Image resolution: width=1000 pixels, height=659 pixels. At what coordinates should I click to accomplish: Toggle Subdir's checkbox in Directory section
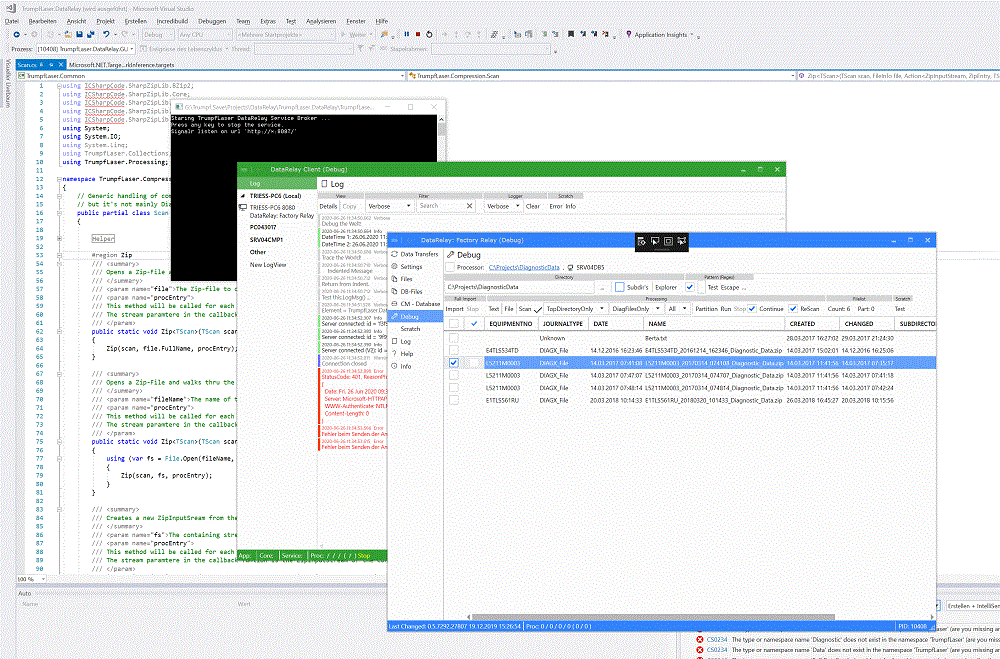(619, 287)
